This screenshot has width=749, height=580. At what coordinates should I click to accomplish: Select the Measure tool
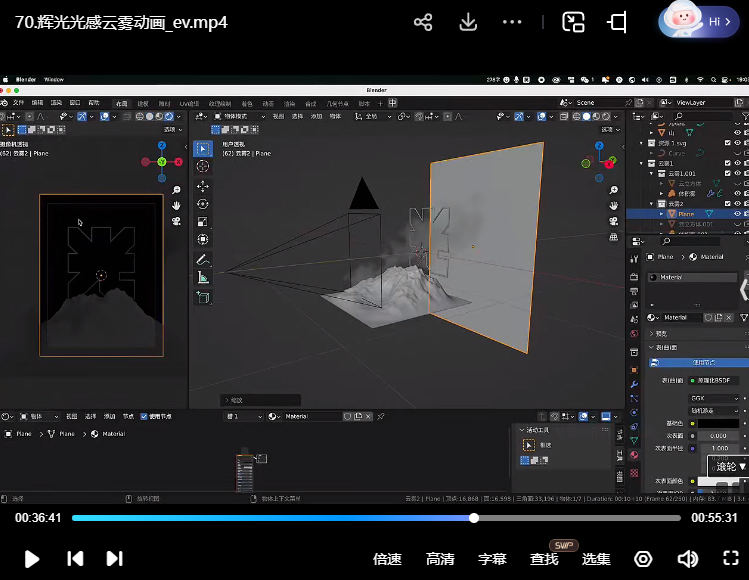point(203,277)
